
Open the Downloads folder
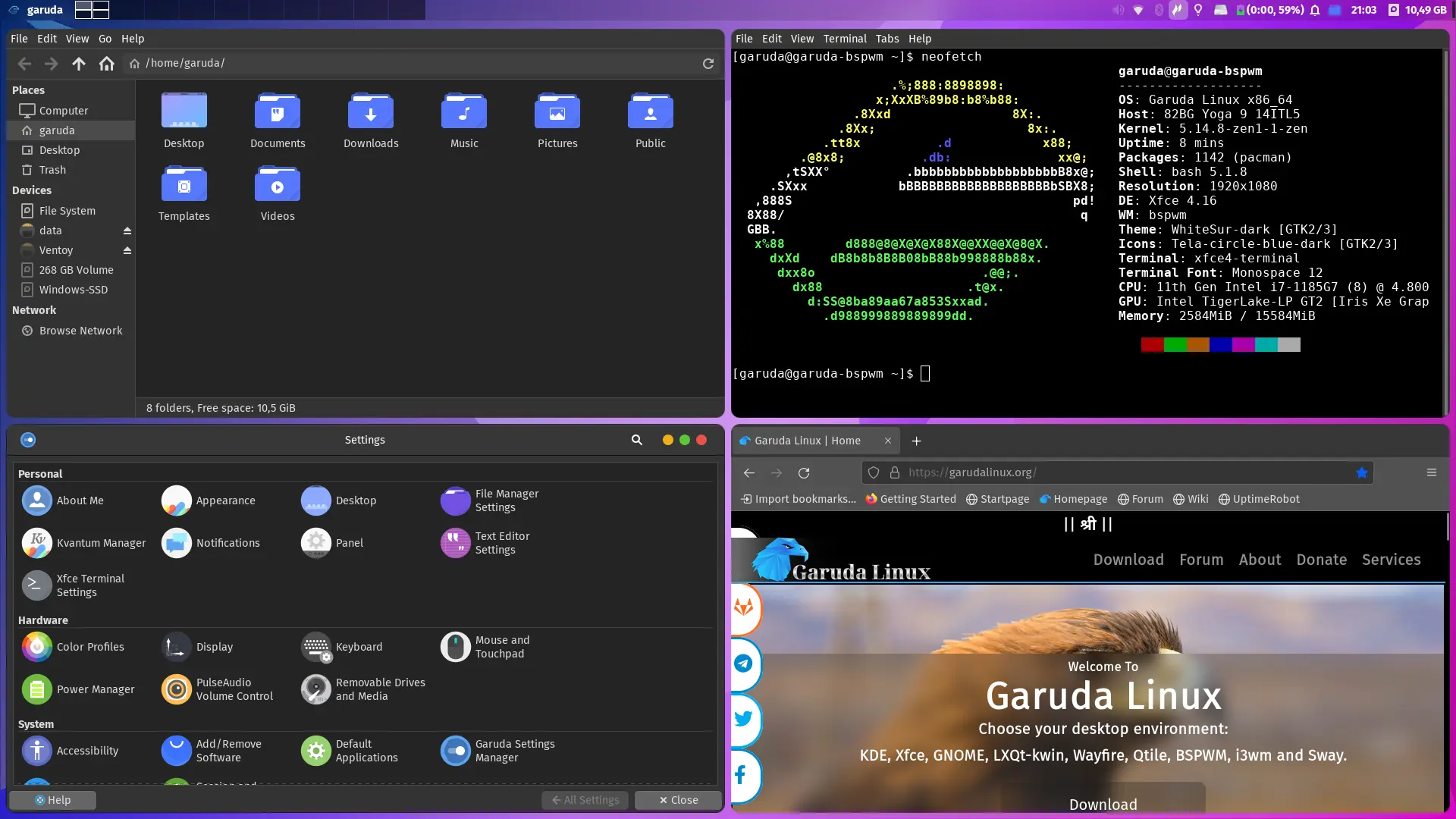(371, 121)
